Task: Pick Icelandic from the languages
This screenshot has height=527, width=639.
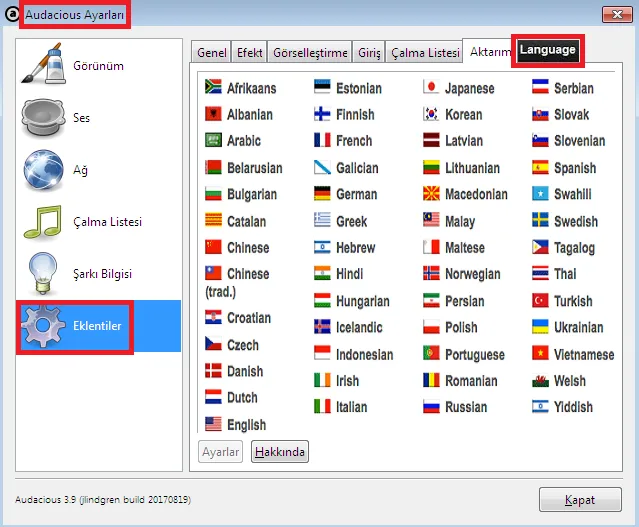Action: (x=348, y=327)
